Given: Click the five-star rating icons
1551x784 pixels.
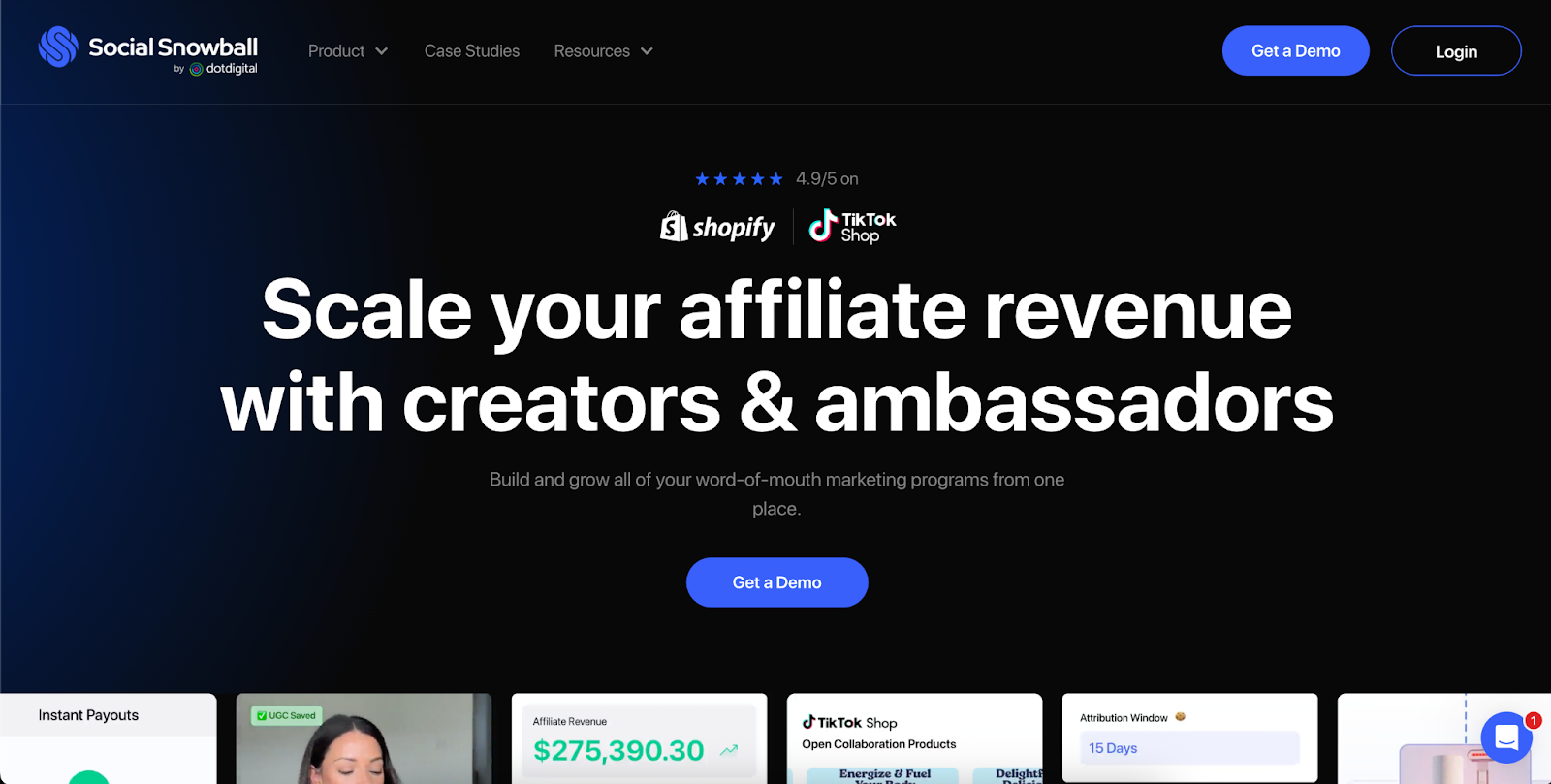Looking at the screenshot, I should tap(739, 179).
